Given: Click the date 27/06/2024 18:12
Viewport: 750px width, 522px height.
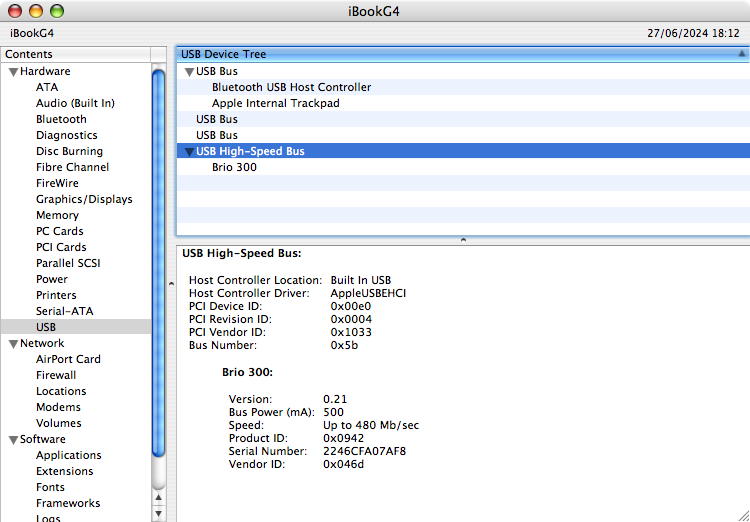Looking at the screenshot, I should pos(693,33).
